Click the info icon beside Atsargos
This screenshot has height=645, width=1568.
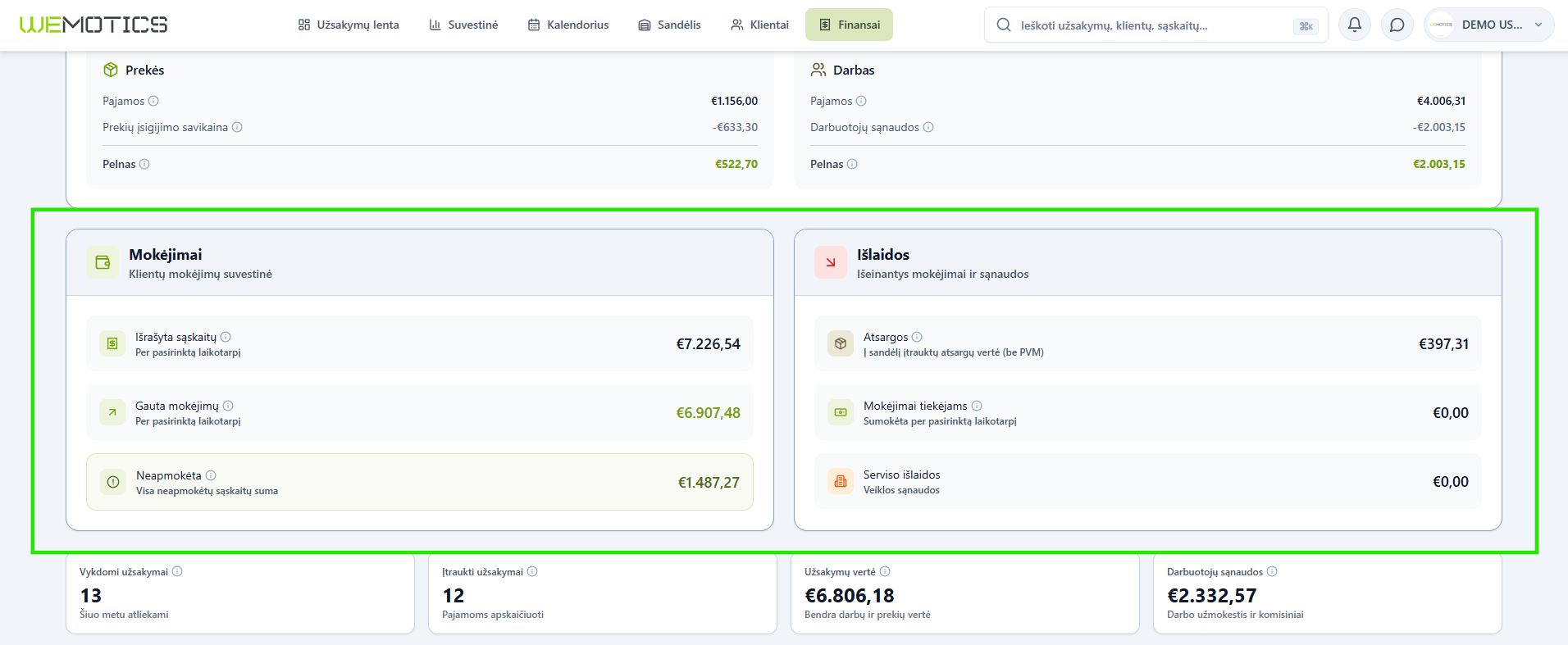[x=917, y=337]
